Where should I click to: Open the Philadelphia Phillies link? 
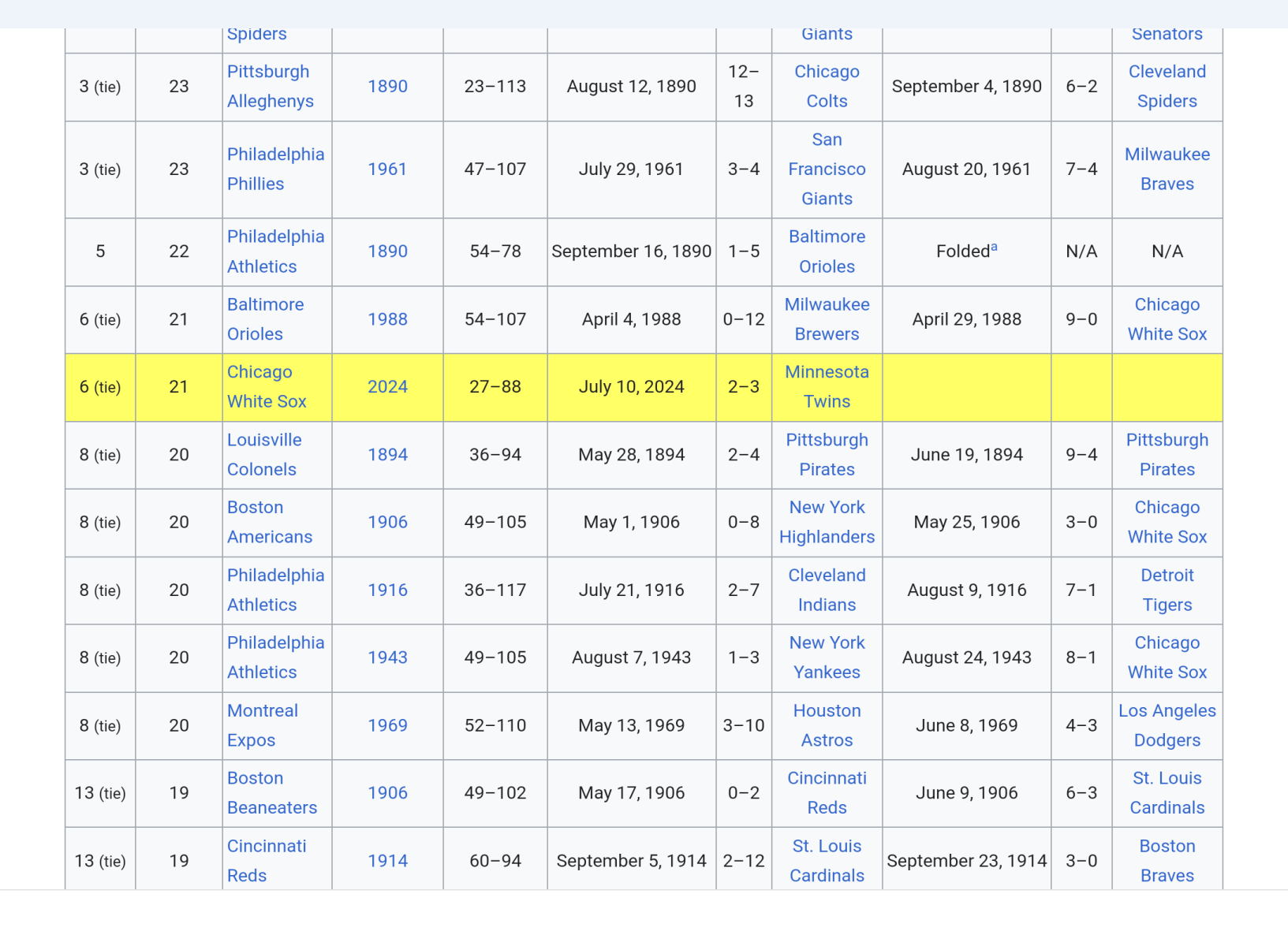tap(275, 169)
